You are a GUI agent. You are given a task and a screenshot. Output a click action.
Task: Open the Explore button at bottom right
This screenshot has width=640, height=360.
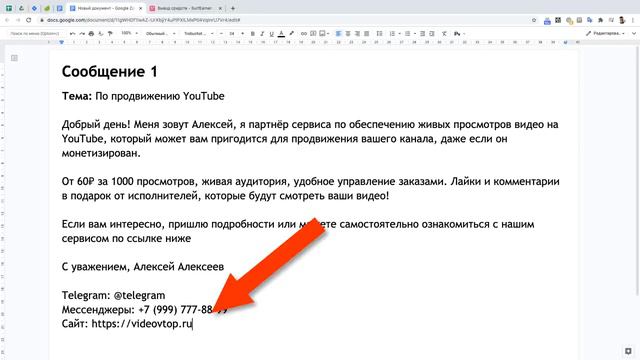tap(628, 351)
